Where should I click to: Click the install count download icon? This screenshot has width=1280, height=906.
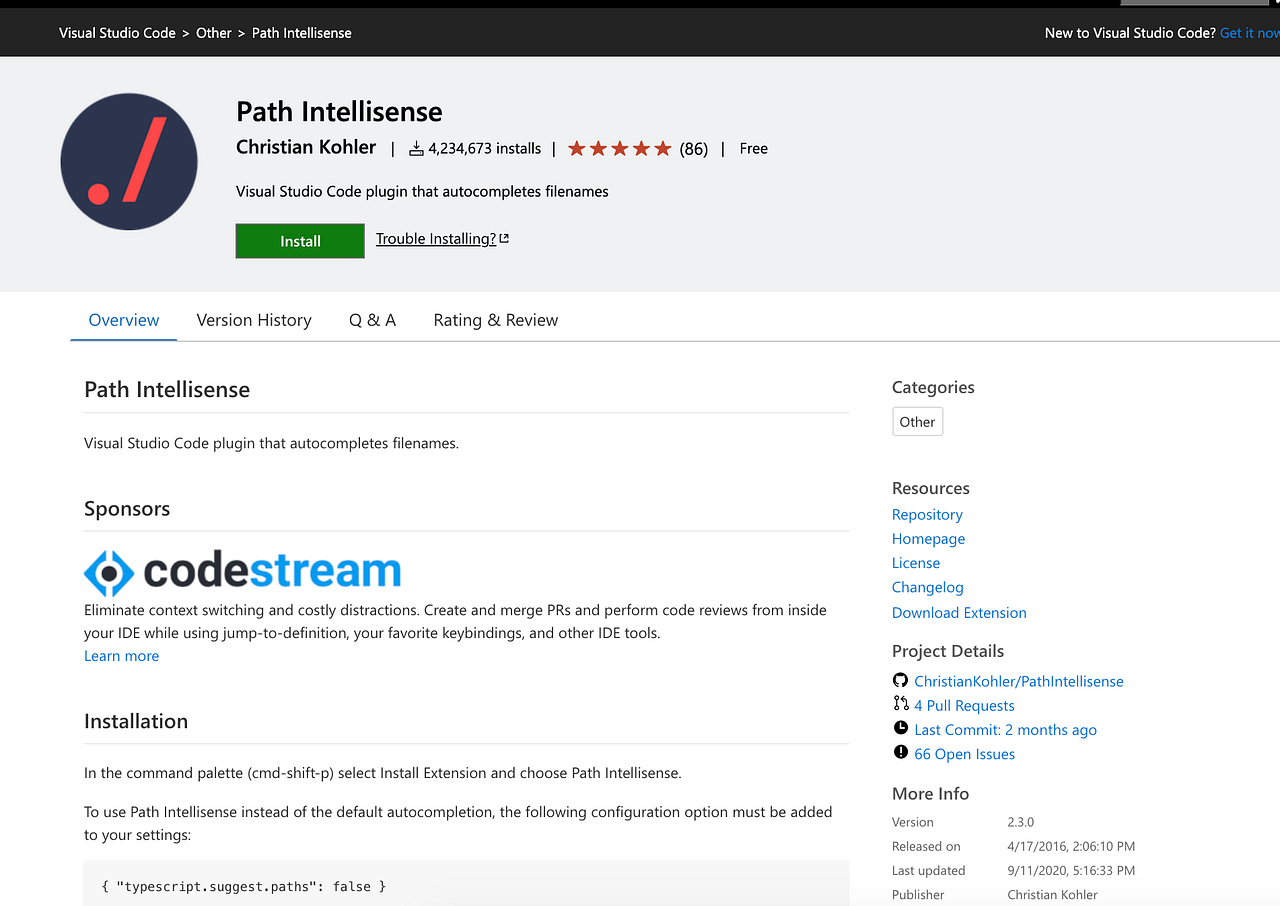point(416,148)
